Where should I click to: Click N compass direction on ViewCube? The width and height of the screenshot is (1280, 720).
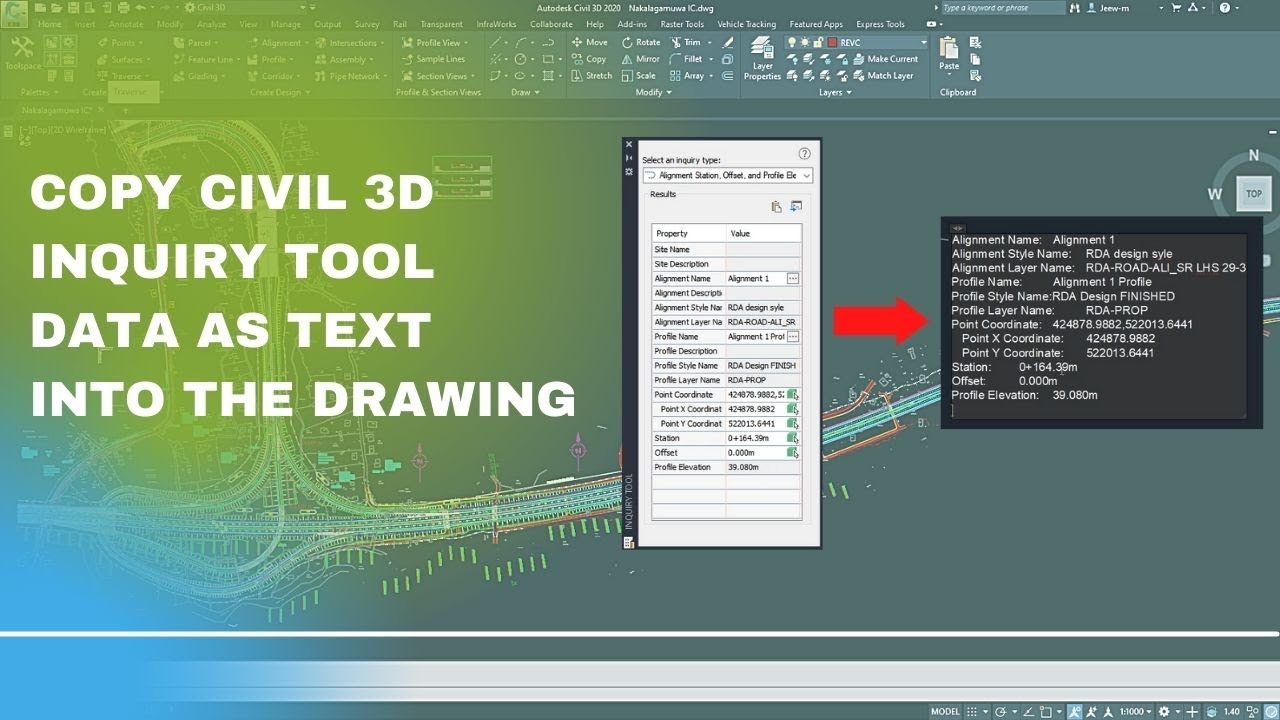point(1253,155)
